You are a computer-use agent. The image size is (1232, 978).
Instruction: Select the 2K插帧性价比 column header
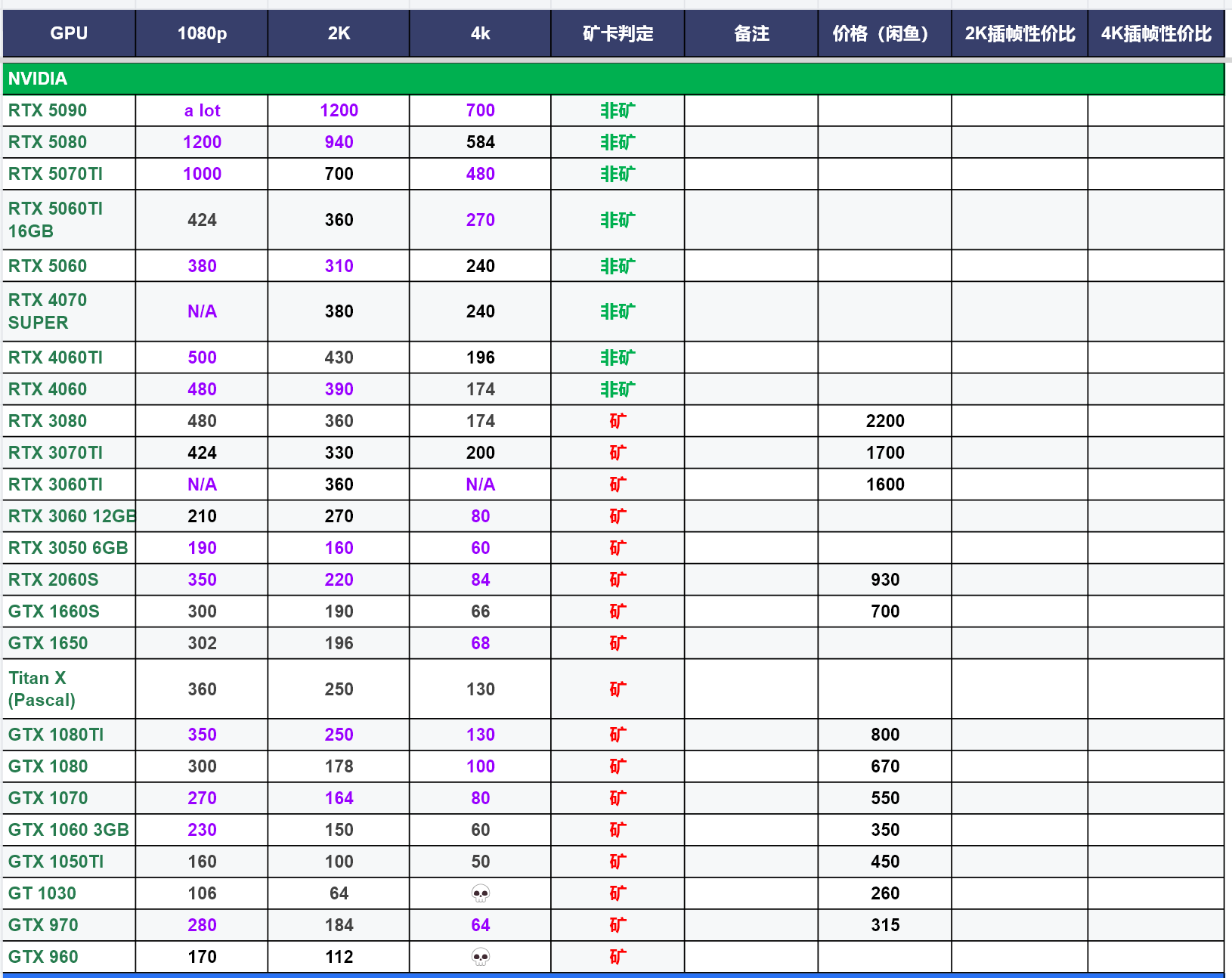[x=1020, y=33]
